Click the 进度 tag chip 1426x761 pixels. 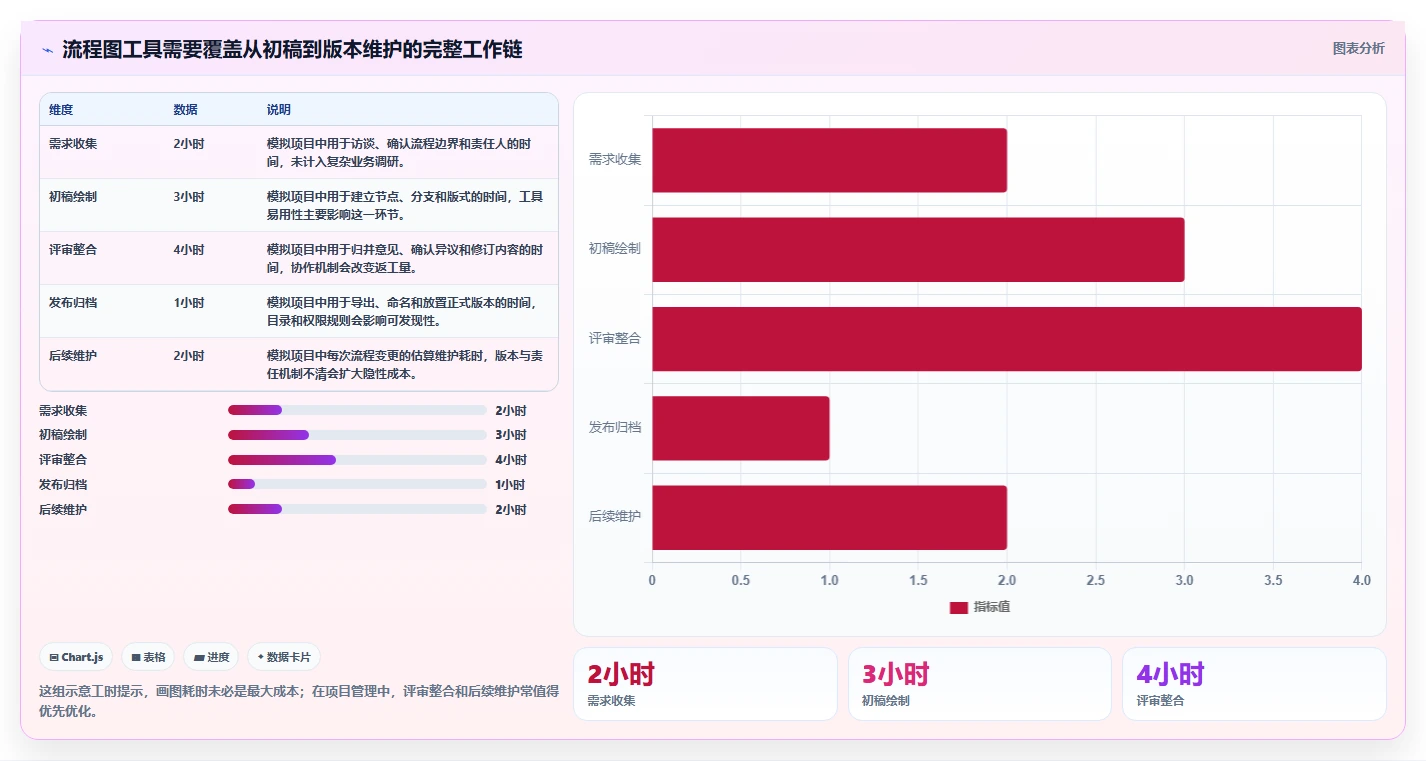pyautogui.click(x=211, y=657)
